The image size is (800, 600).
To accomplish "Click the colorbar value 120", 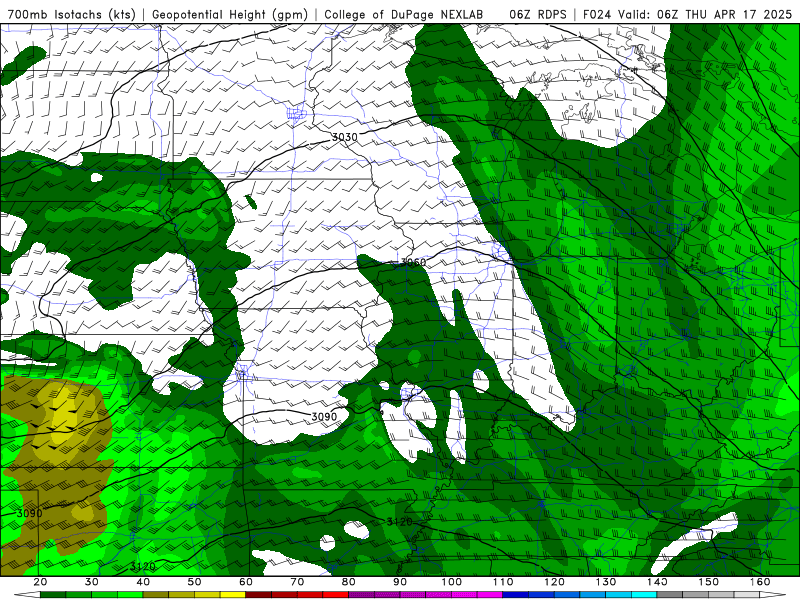I will [554, 582].
